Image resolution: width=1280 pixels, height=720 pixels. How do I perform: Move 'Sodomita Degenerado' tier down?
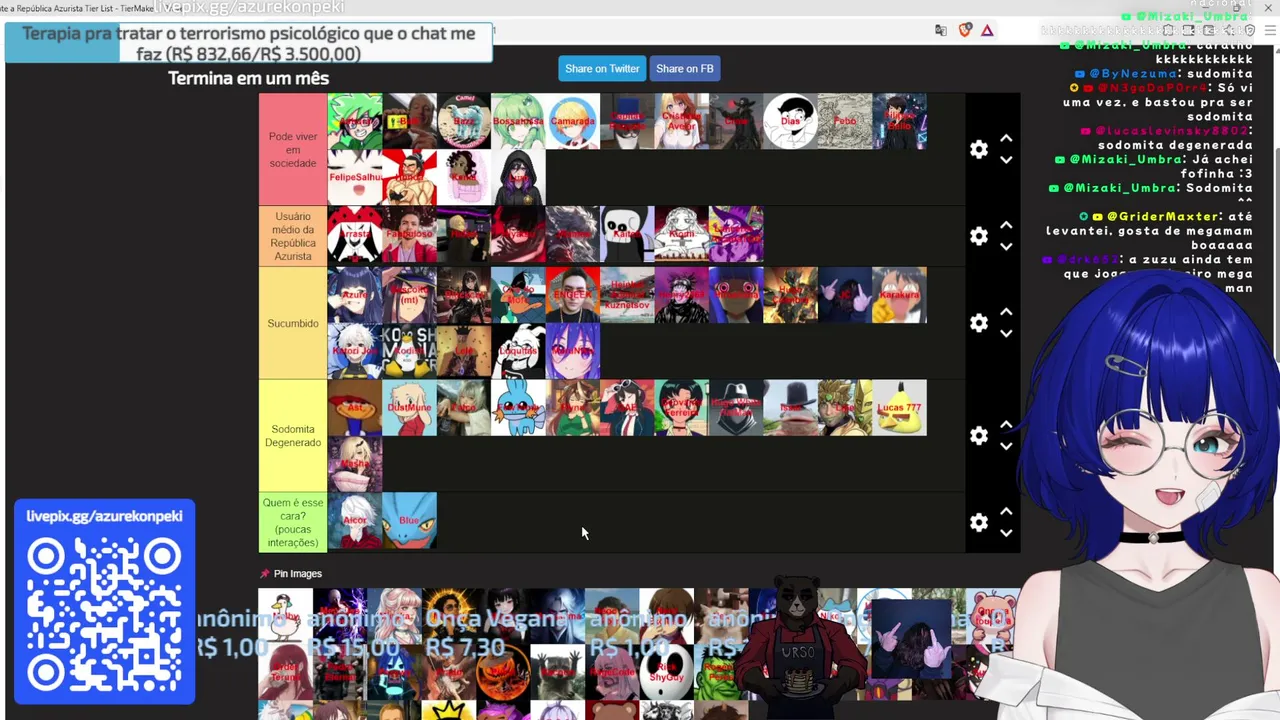pos(1006,447)
